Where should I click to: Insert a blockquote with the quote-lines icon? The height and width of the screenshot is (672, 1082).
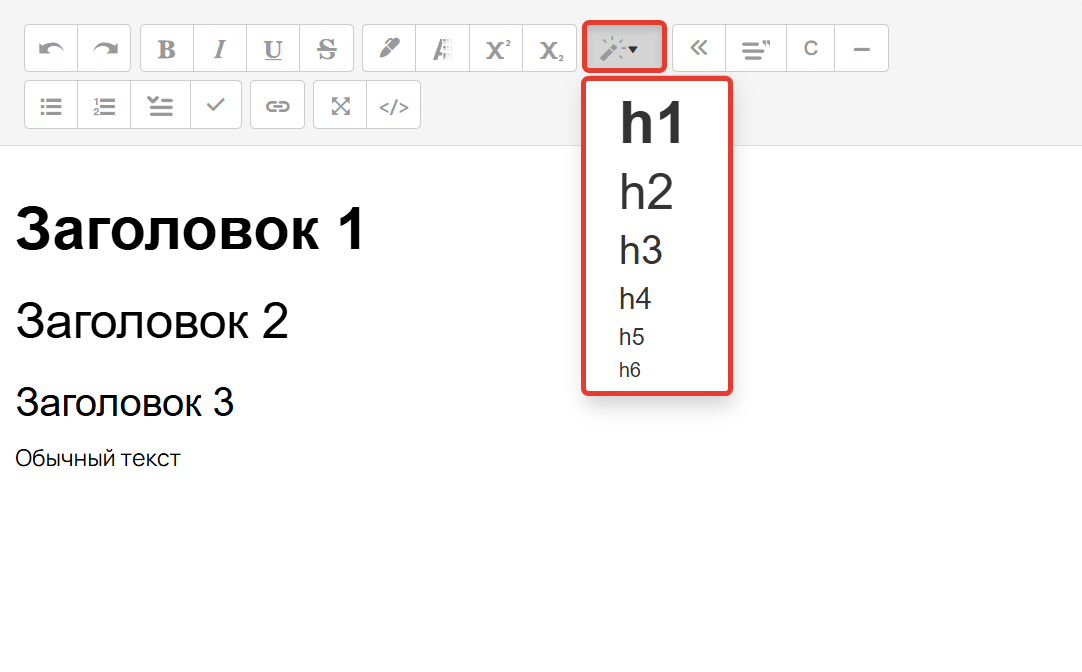click(756, 48)
